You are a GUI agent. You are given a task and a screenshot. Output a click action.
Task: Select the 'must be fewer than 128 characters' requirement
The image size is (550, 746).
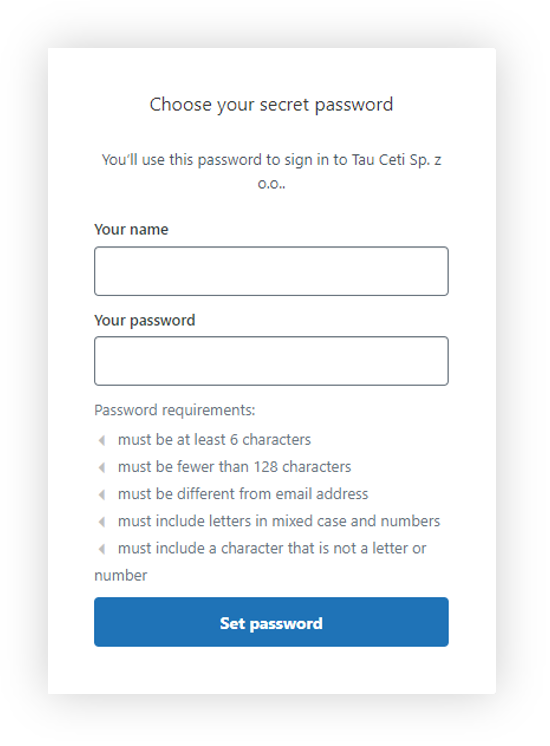(234, 467)
